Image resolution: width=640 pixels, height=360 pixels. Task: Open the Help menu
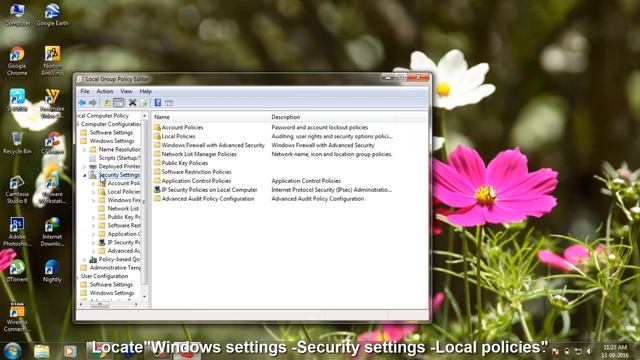145,91
